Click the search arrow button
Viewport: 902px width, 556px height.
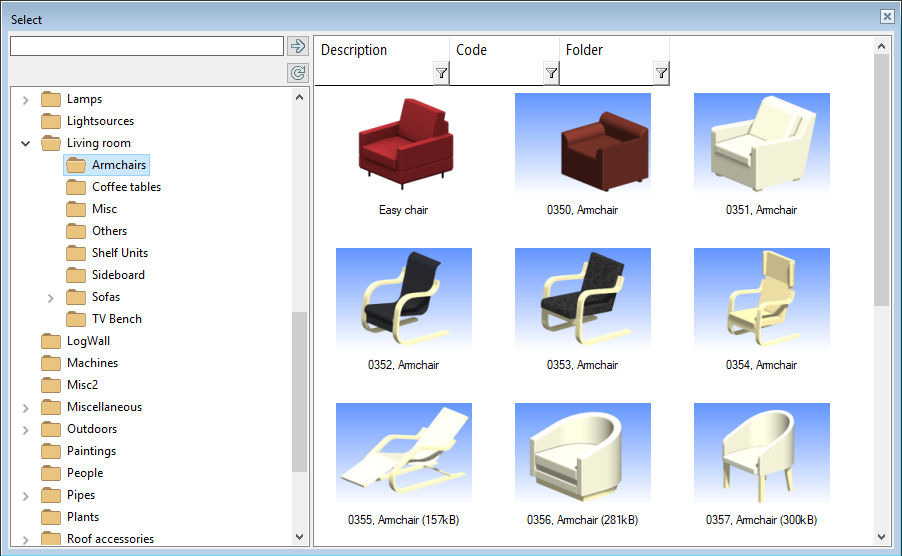[x=297, y=46]
